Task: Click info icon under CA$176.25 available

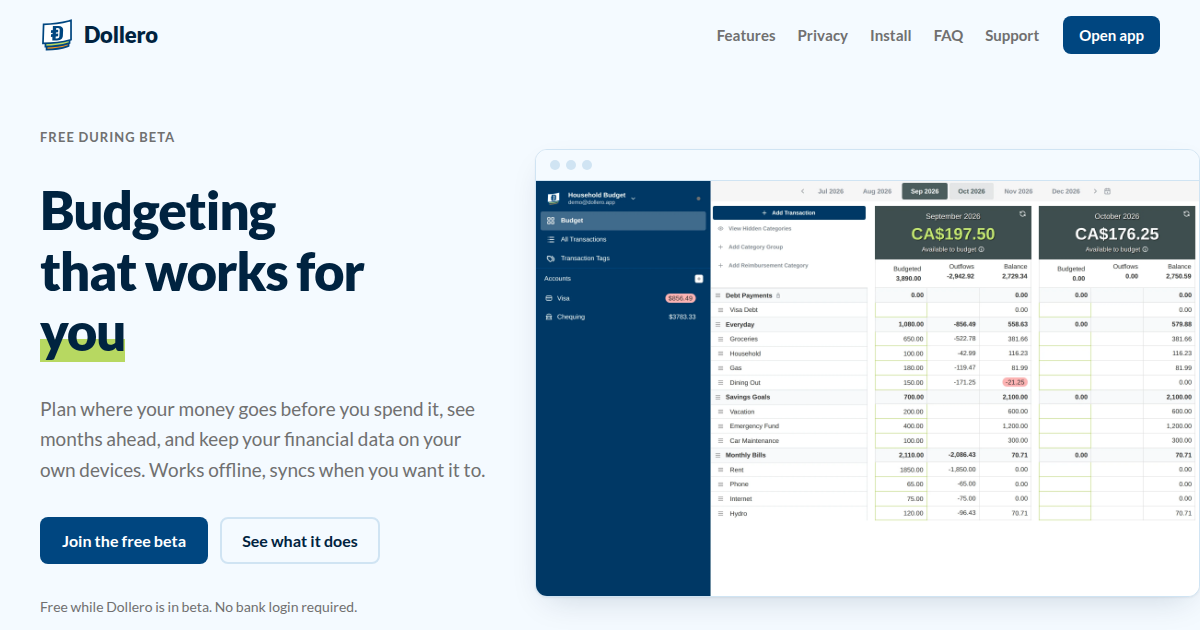Action: (1145, 250)
